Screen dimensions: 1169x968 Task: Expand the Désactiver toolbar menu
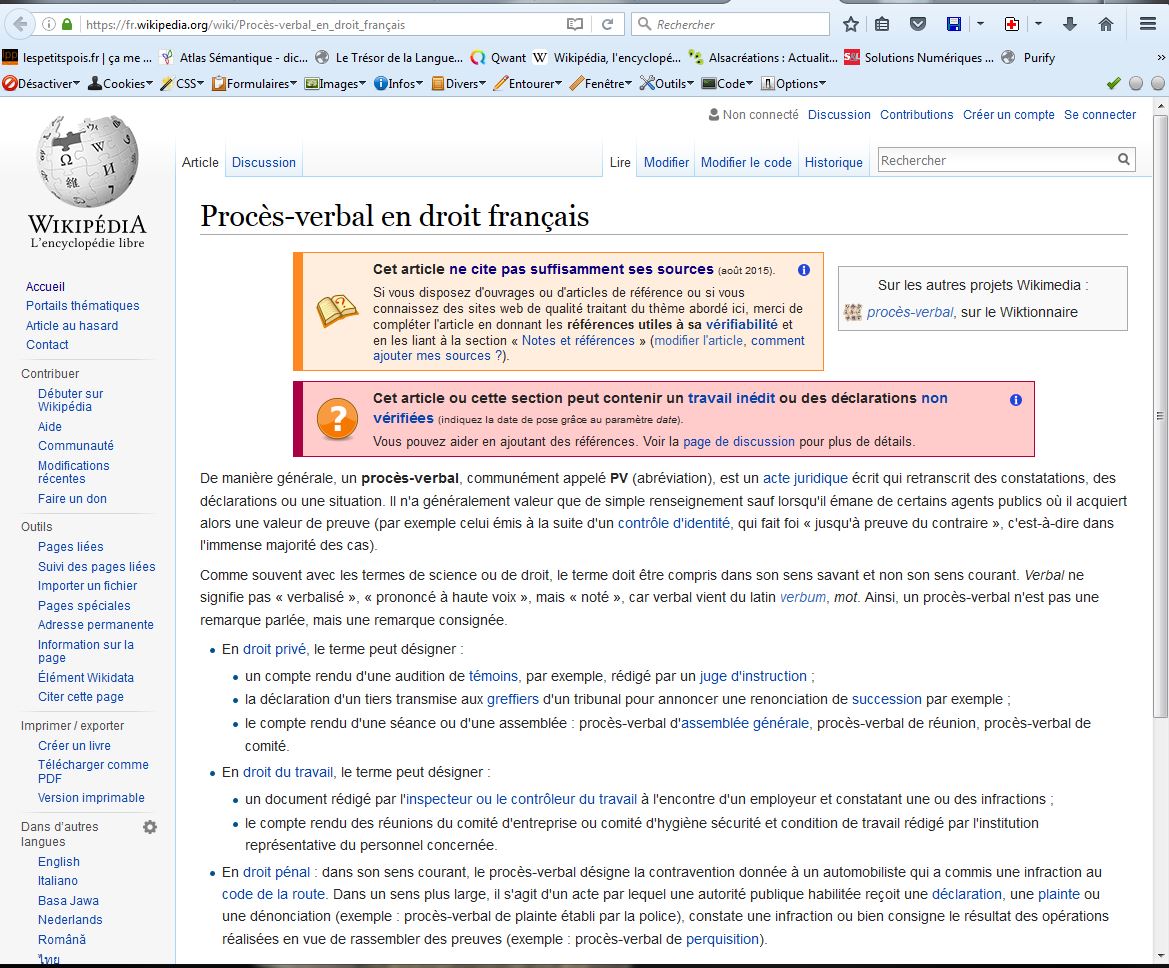(x=42, y=84)
